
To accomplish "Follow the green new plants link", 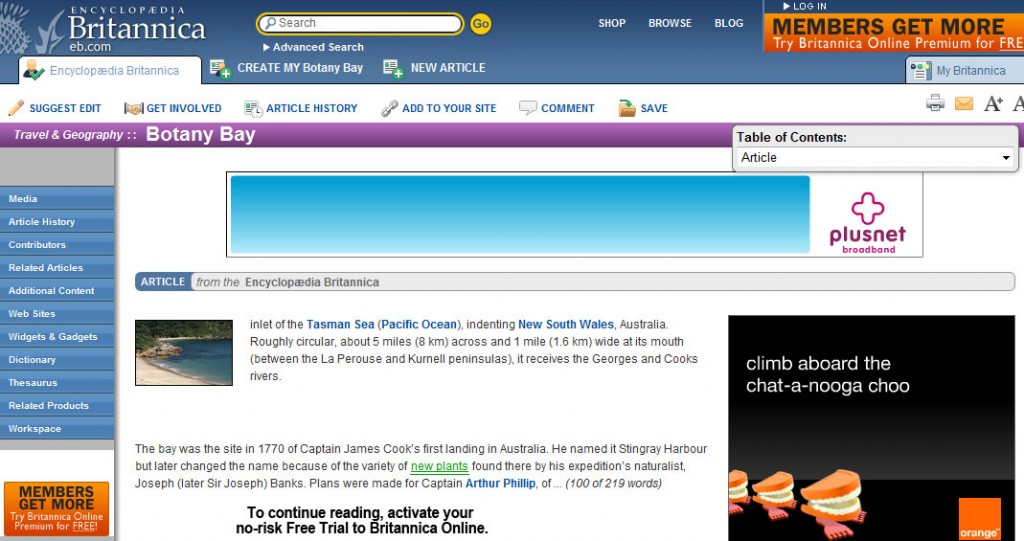I will [x=439, y=466].
